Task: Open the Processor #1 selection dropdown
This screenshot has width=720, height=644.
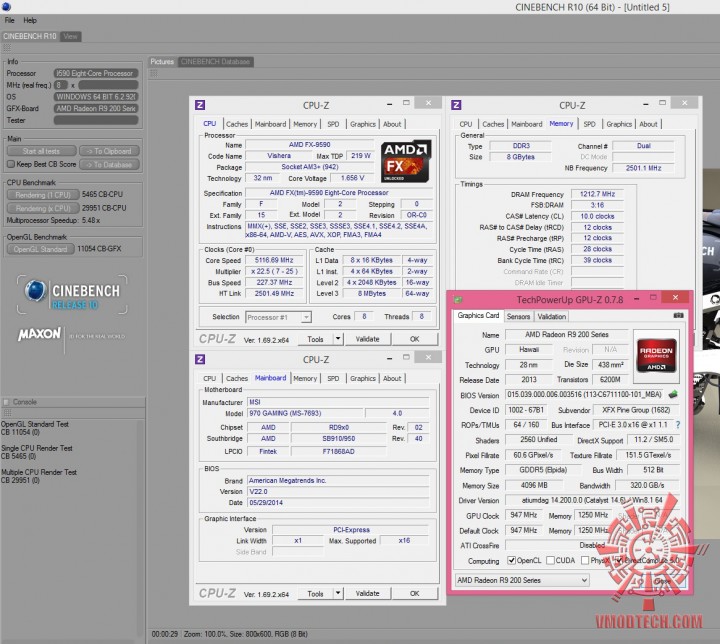Action: [x=279, y=317]
